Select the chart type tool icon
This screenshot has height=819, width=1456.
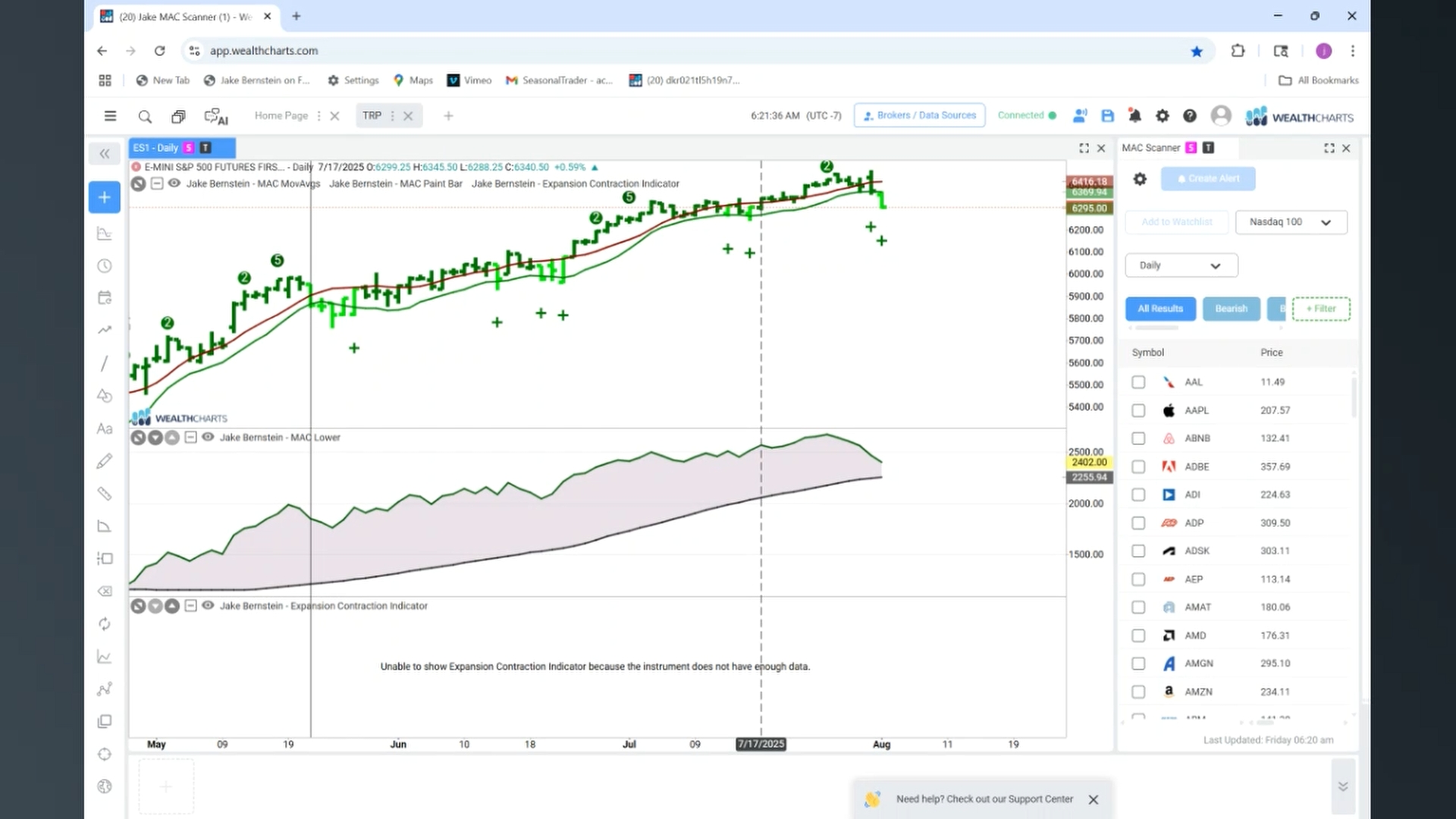tap(105, 234)
